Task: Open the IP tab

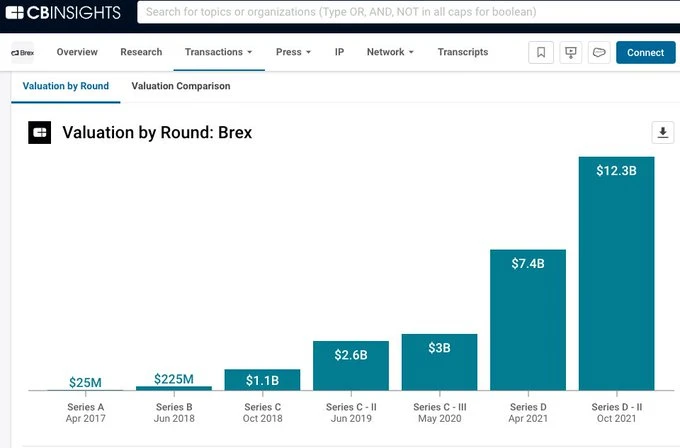Action: pos(340,52)
